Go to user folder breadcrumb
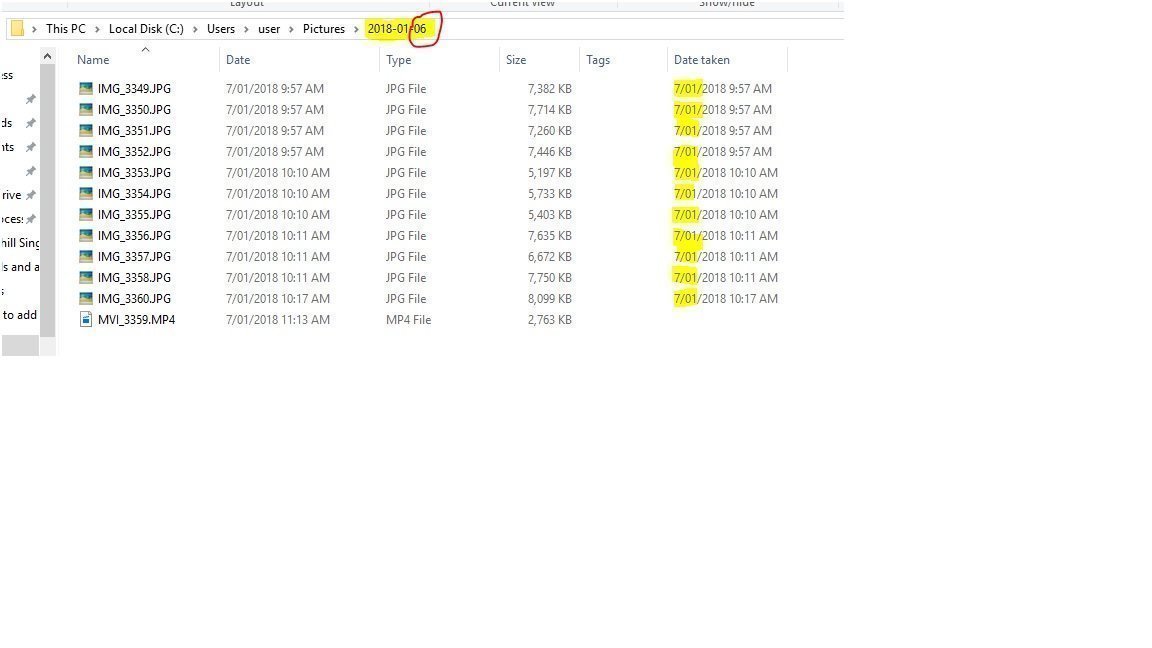Viewport: 1152px width, 648px height. tap(269, 29)
